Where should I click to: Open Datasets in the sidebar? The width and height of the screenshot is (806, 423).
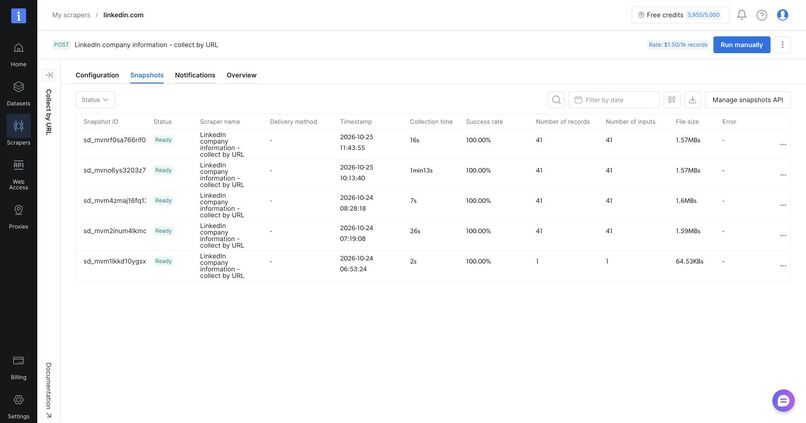(19, 93)
